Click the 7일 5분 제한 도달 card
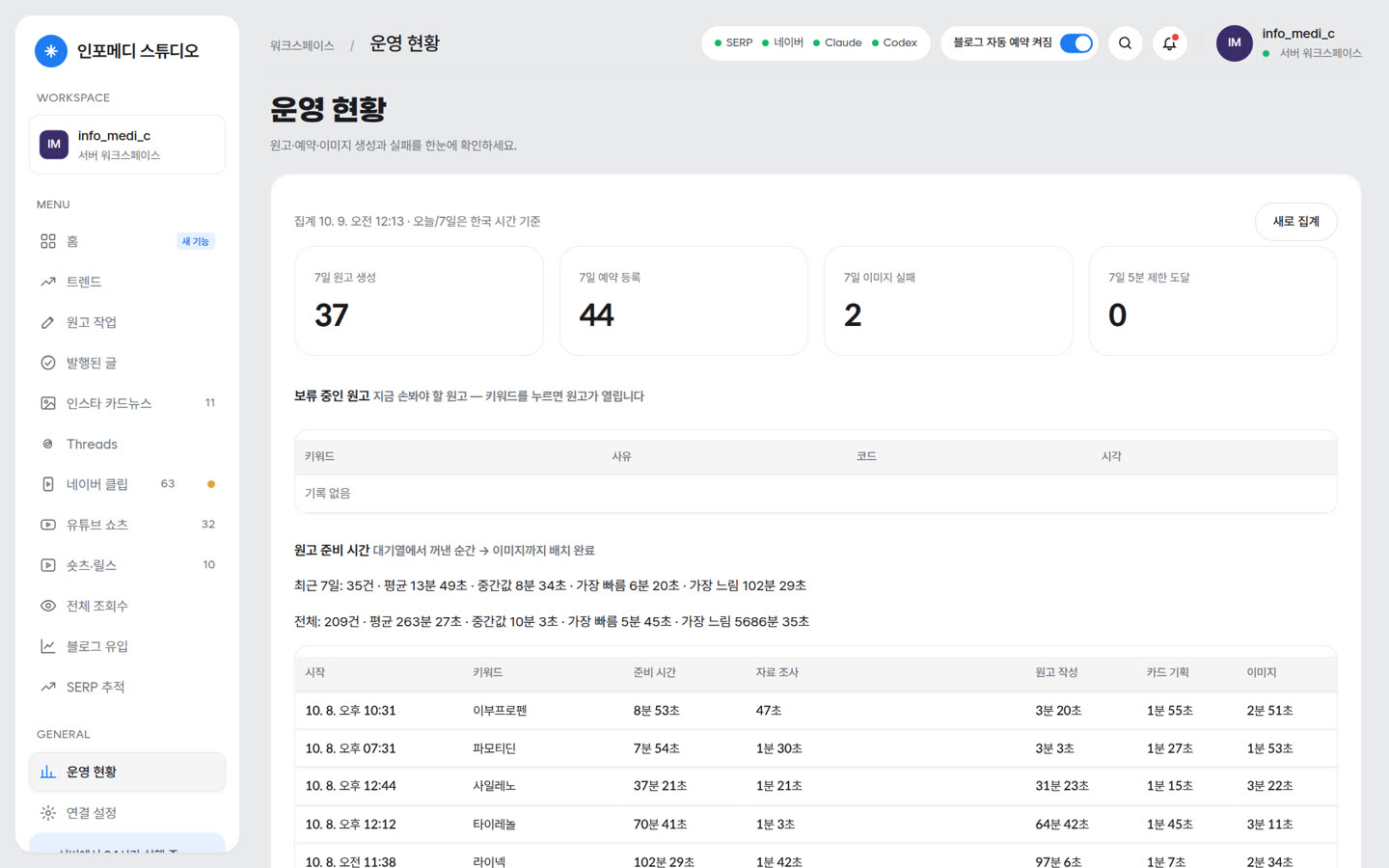This screenshot has height=868, width=1389. pos(1213,301)
